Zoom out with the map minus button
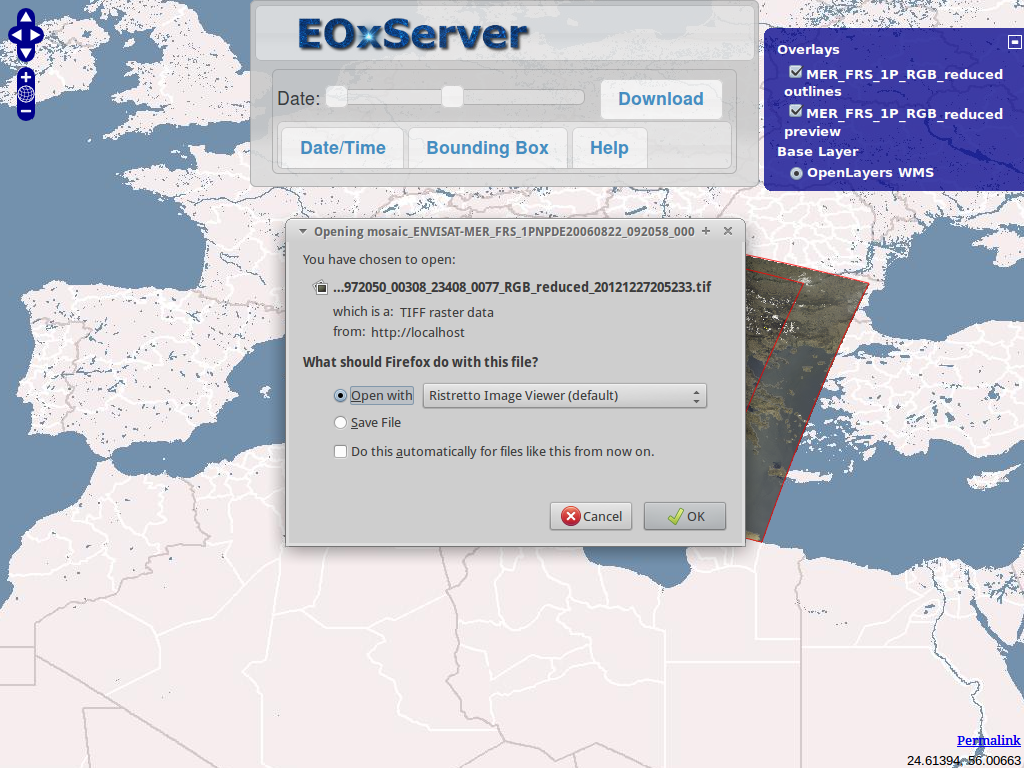Screen dimensions: 1024x768 tap(25, 111)
